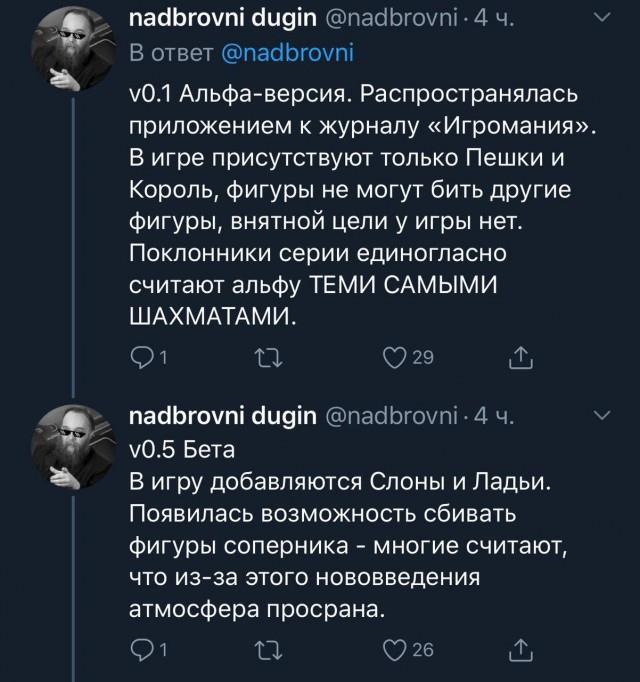This screenshot has width=640, height=682.
Task: Open options chevron on the first tweet
Action: 603,16
